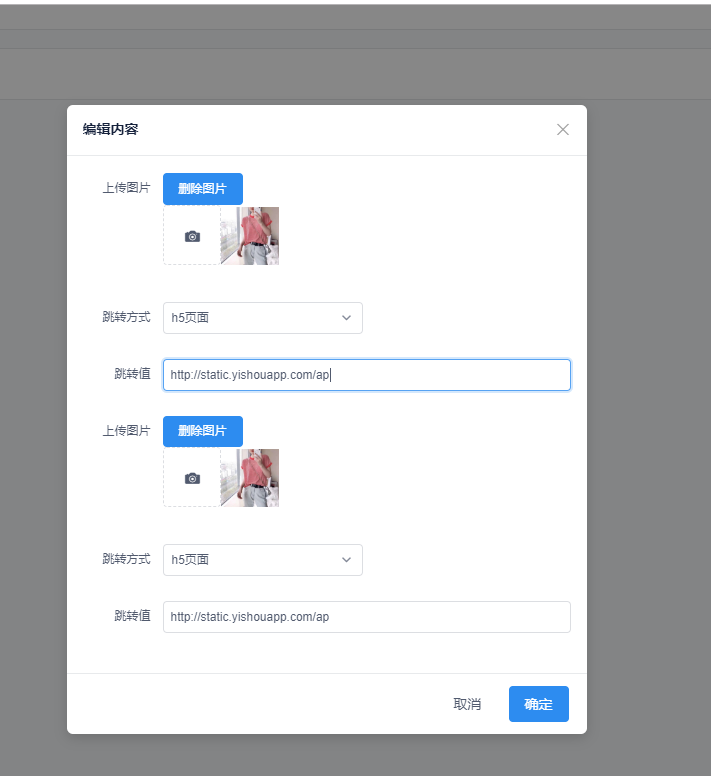
Task: Click the first 跳转方式 label
Action: pos(126,317)
